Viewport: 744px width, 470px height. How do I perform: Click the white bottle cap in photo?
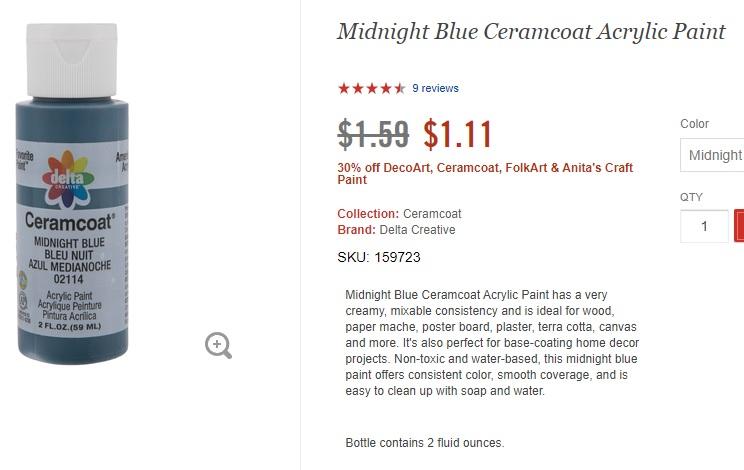(72, 60)
